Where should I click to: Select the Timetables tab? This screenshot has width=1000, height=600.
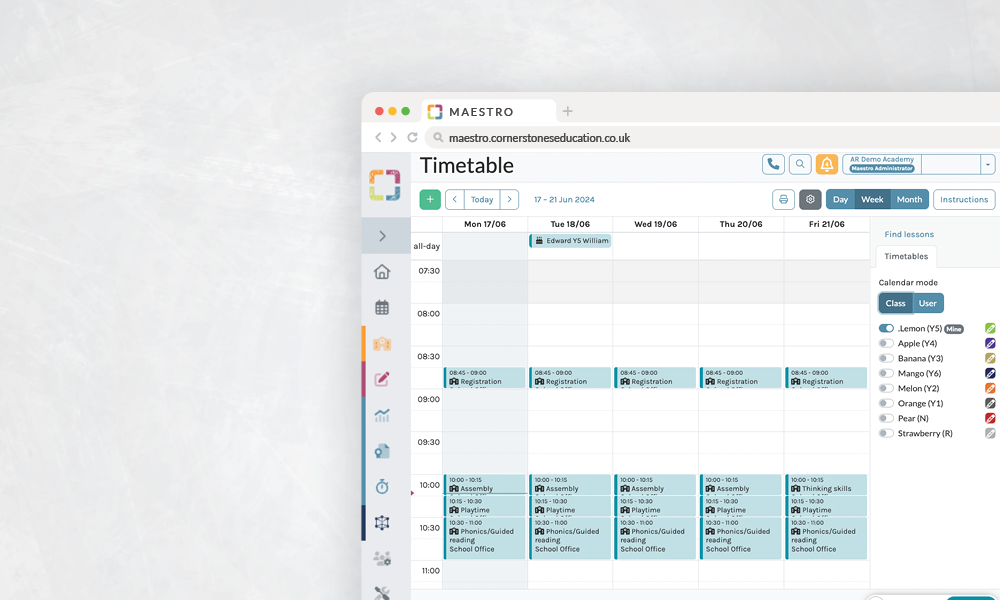pos(905,256)
